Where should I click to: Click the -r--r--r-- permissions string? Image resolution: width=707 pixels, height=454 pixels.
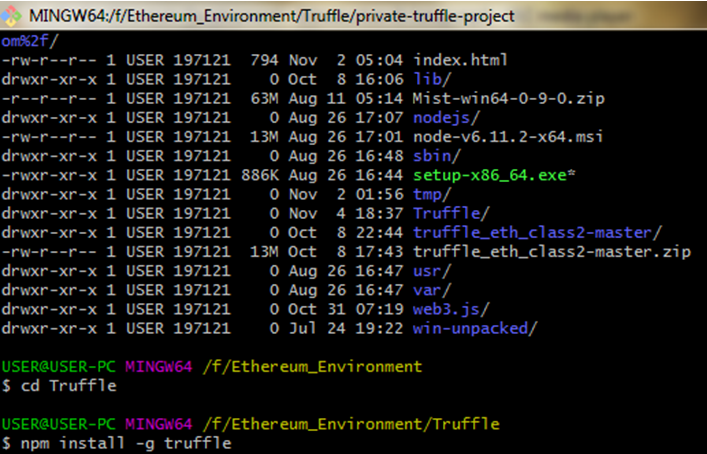click(49, 99)
